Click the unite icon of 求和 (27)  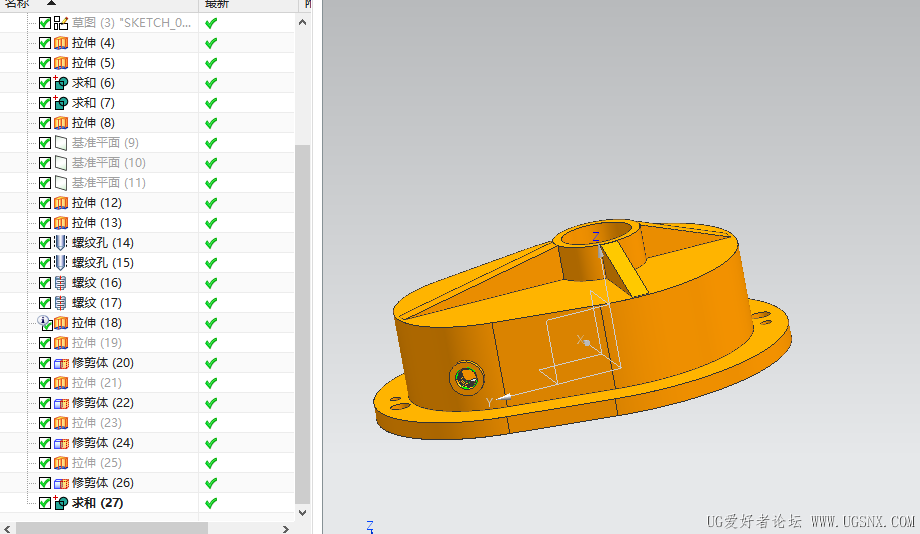point(61,503)
